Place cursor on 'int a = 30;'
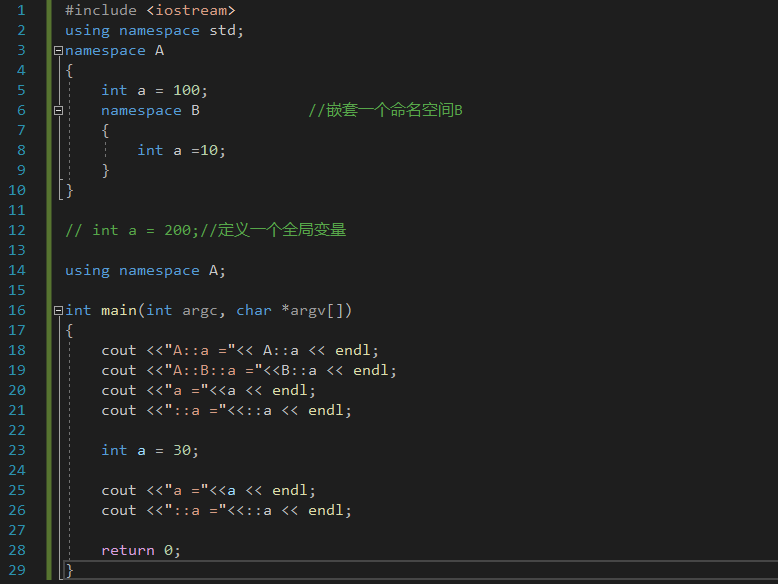This screenshot has width=778, height=584. [x=150, y=450]
